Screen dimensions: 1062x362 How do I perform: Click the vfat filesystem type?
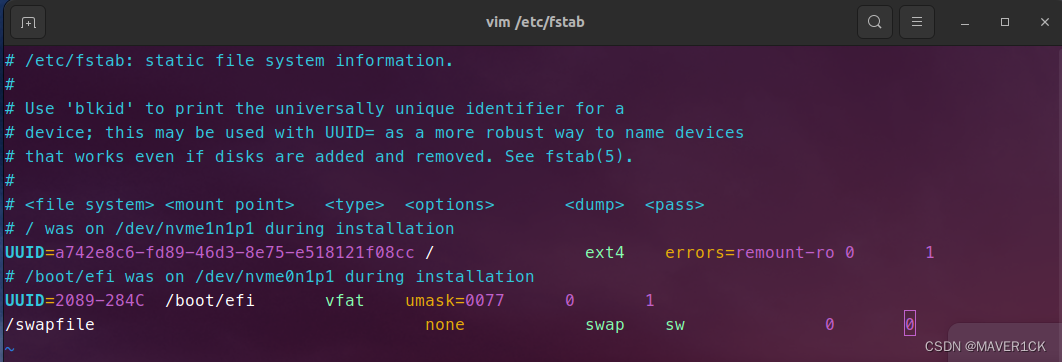point(345,300)
